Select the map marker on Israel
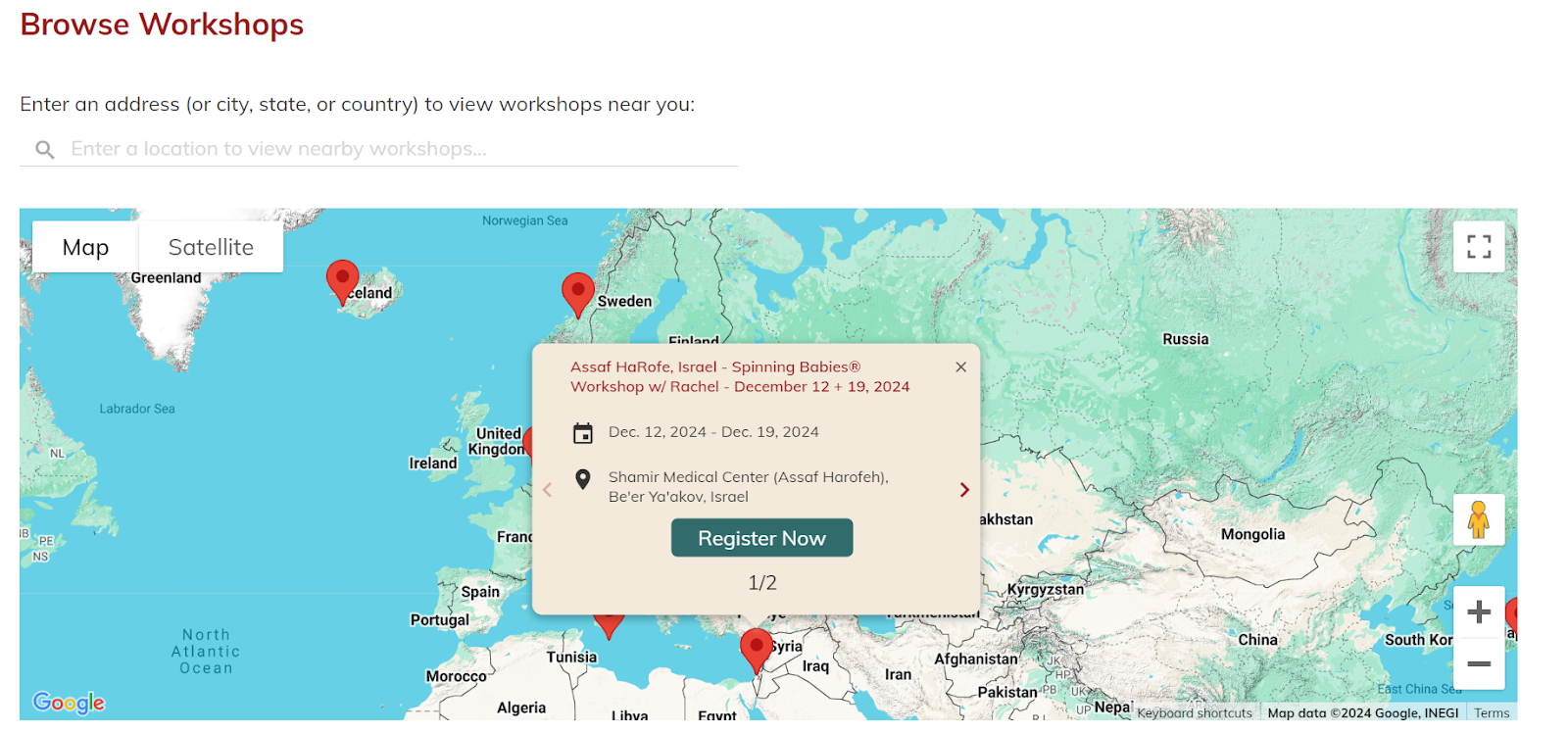Image resolution: width=1568 pixels, height=733 pixels. click(x=756, y=651)
